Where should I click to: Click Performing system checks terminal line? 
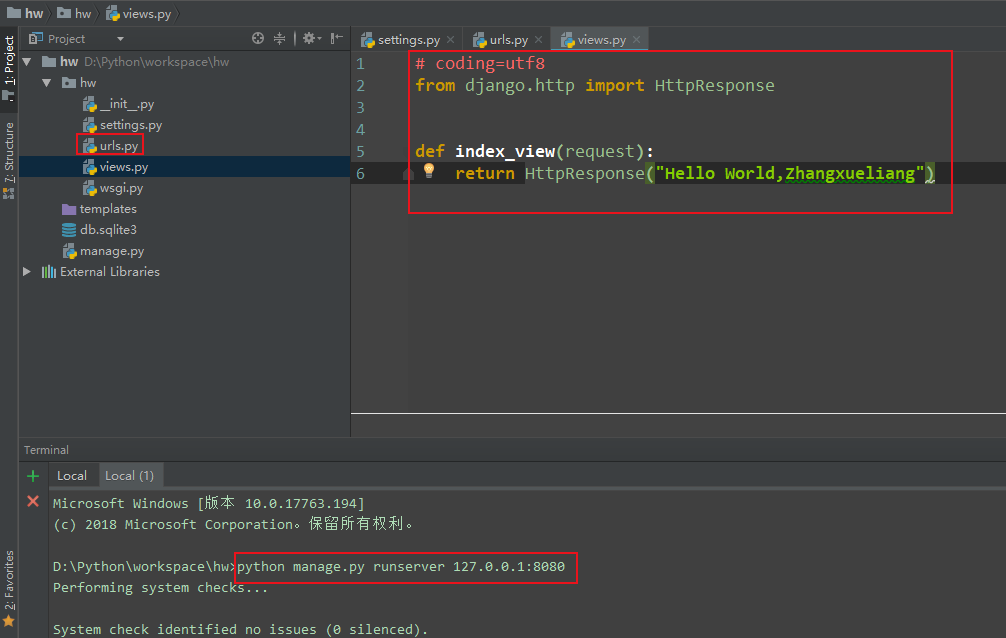coord(160,588)
